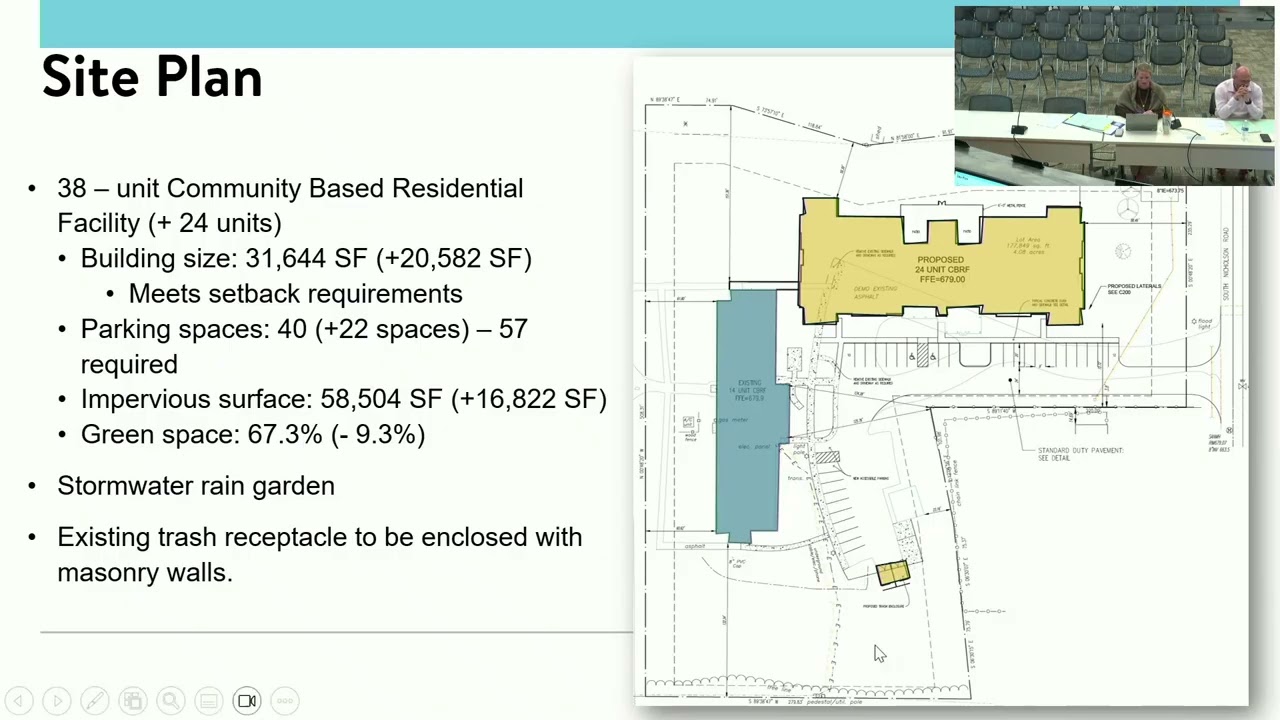Open more slideshow options ellipsis
This screenshot has height=720, width=1280.
click(x=285, y=701)
